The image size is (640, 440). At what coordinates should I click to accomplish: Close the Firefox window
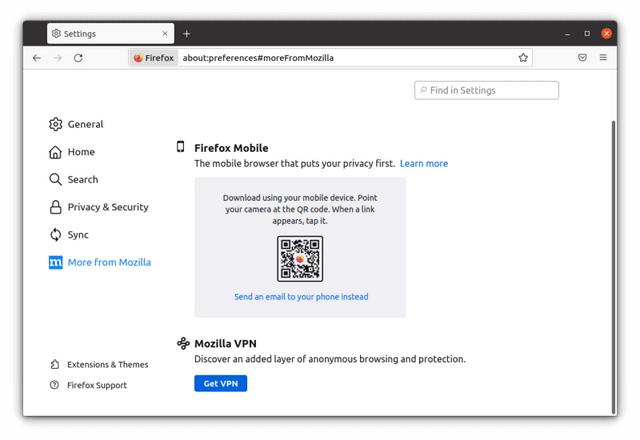[x=607, y=33]
